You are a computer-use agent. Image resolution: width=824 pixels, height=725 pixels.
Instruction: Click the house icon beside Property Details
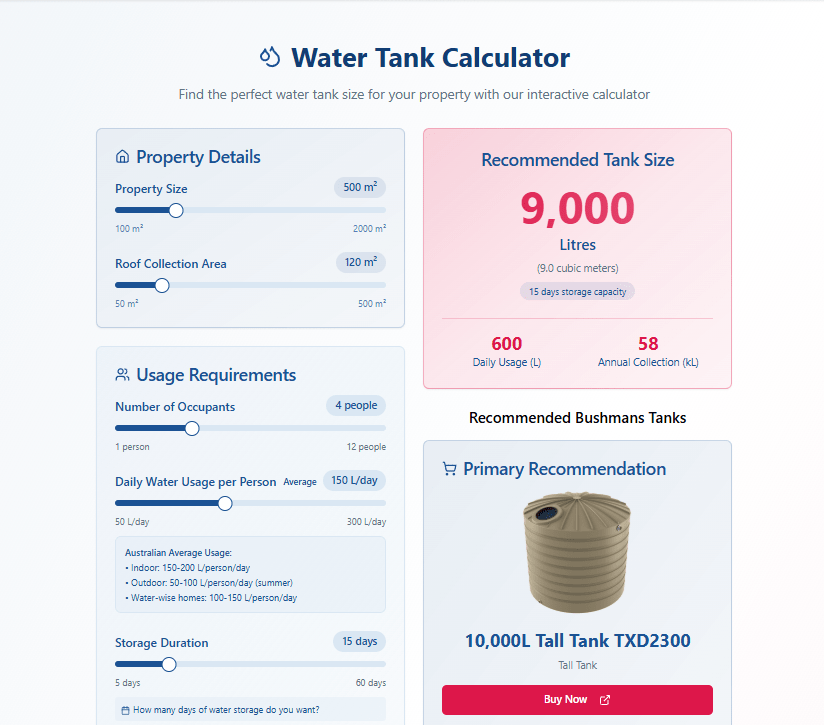(121, 156)
